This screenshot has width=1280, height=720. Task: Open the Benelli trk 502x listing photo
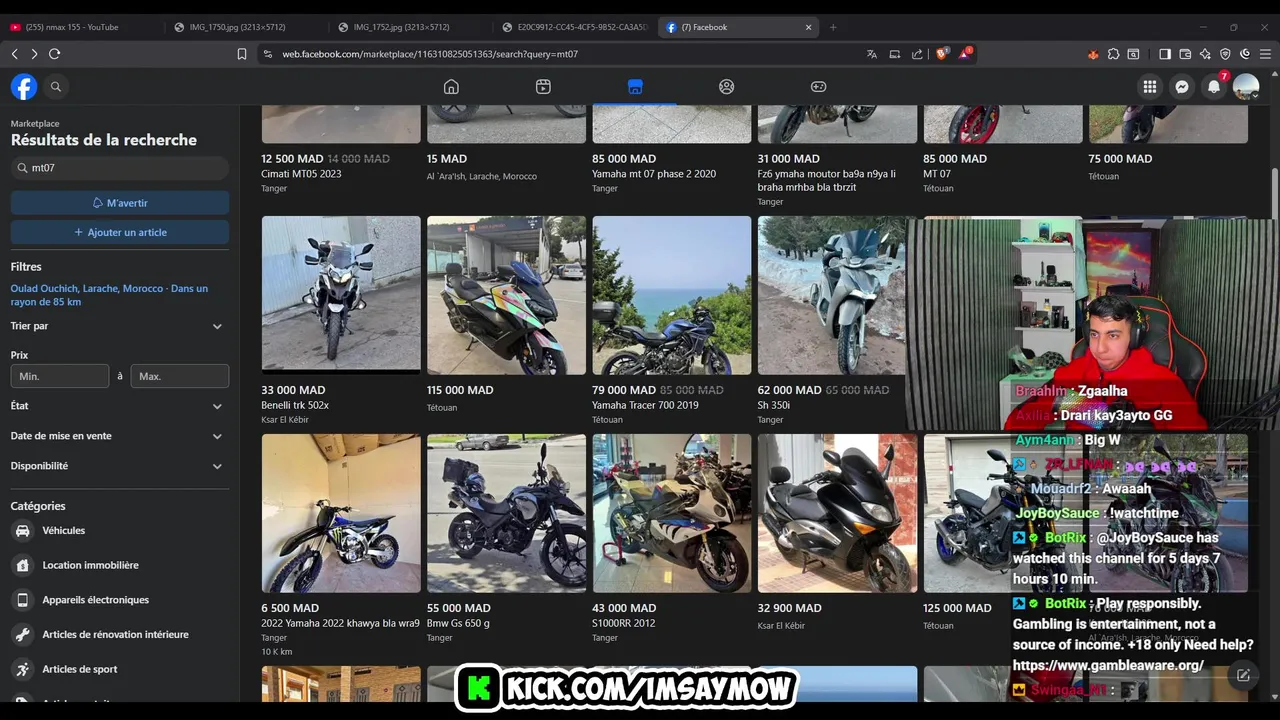341,296
